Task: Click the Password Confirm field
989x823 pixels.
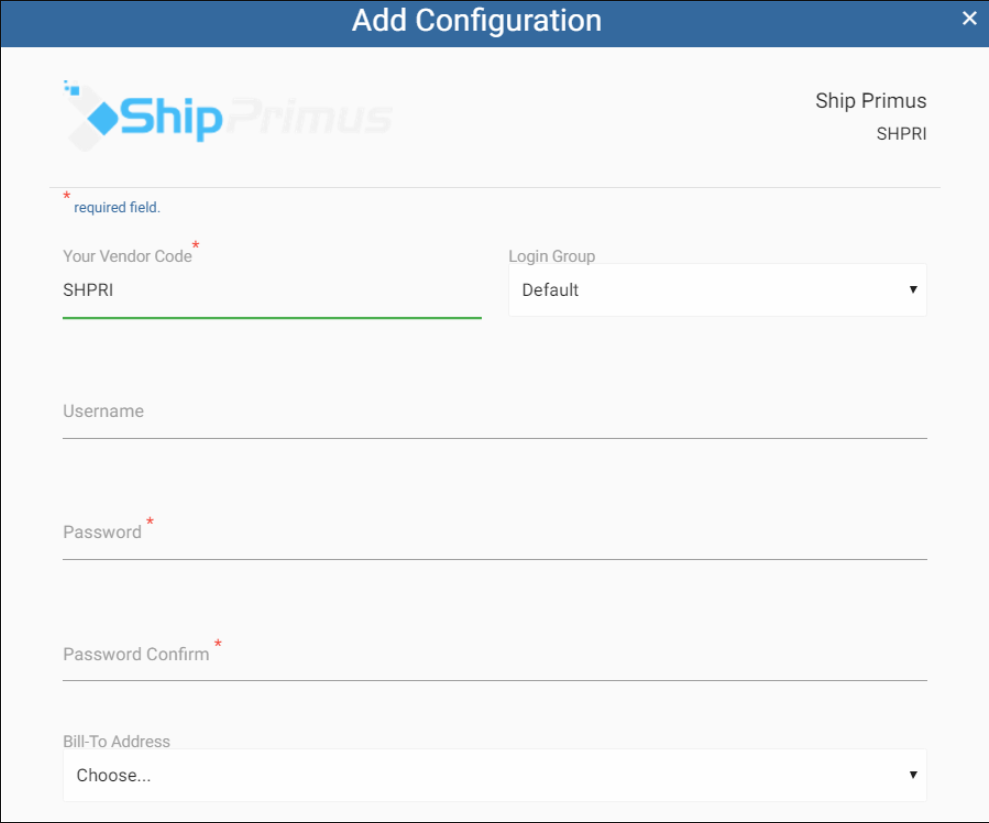Action: [494, 655]
